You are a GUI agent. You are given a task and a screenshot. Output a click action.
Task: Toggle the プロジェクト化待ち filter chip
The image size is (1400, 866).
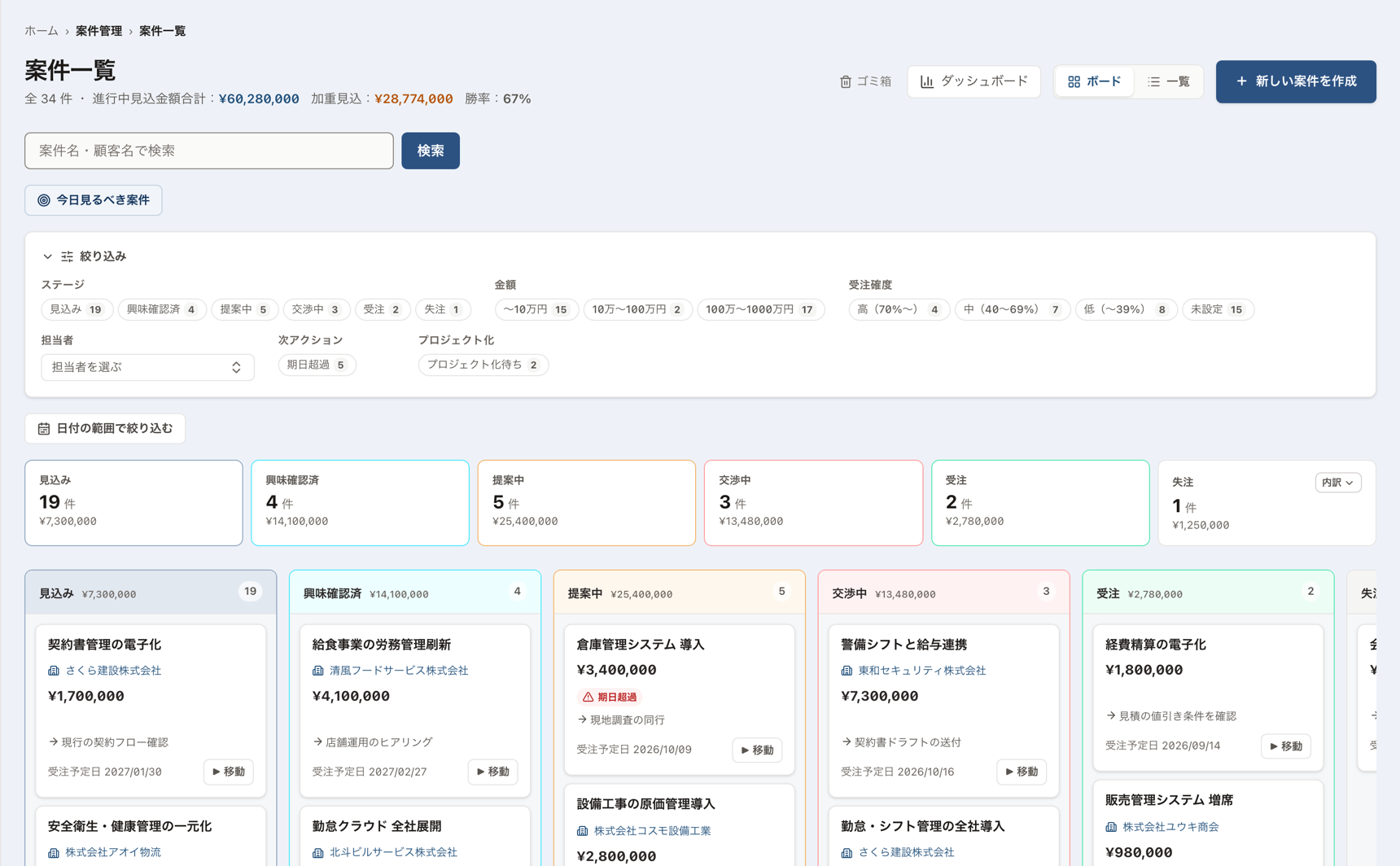pyautogui.click(x=483, y=365)
